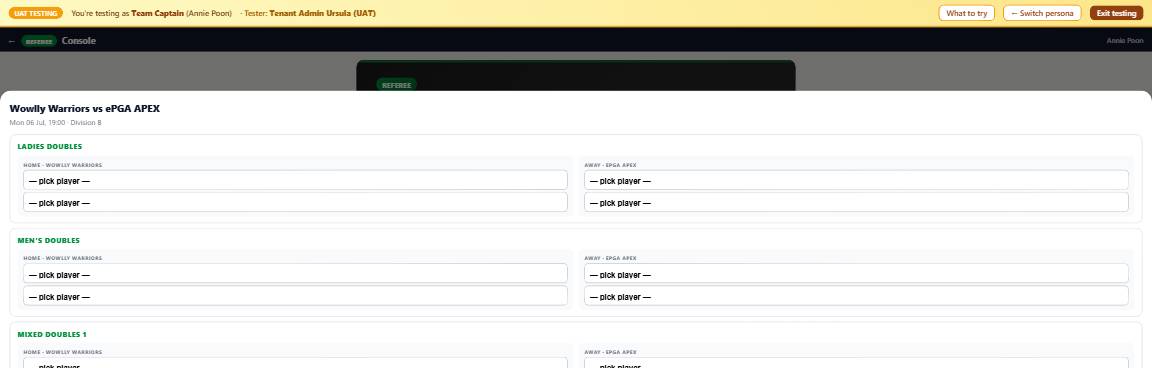Click the MIXED DOUBLES 1 section heading

[x=52, y=334]
